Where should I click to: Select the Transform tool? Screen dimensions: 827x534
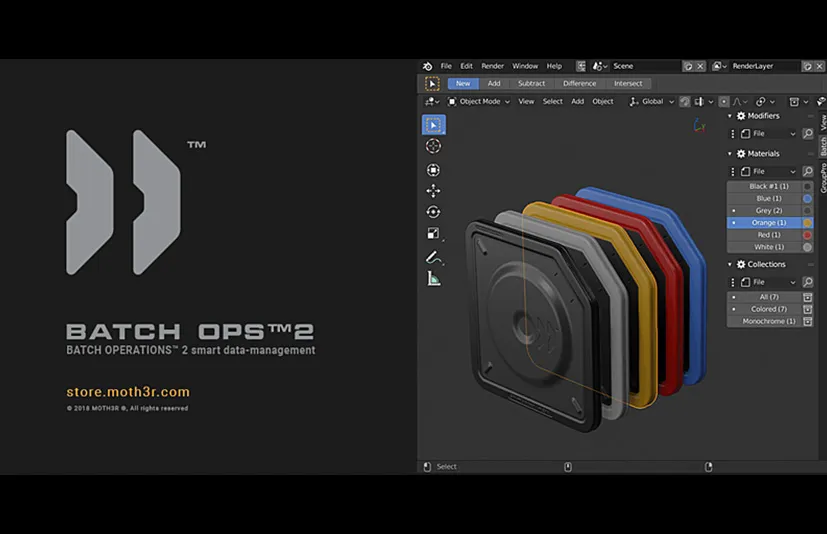click(434, 170)
